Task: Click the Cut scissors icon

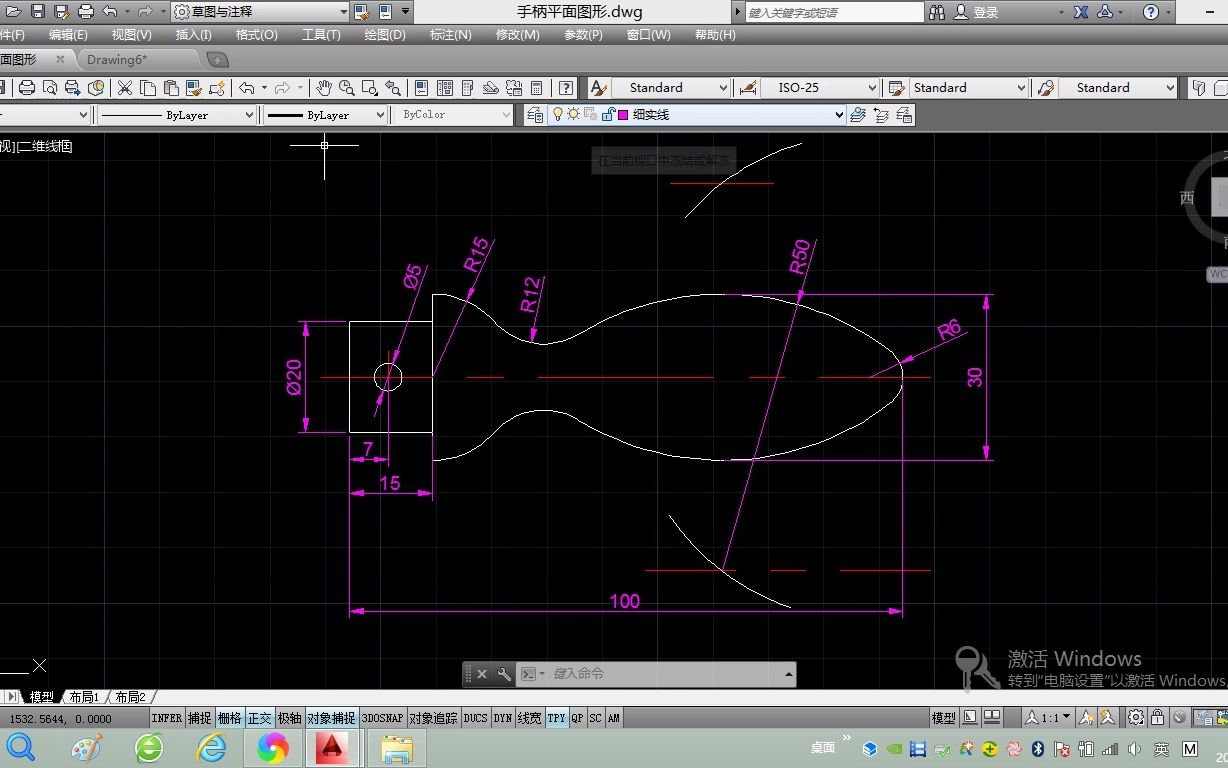Action: coord(125,88)
